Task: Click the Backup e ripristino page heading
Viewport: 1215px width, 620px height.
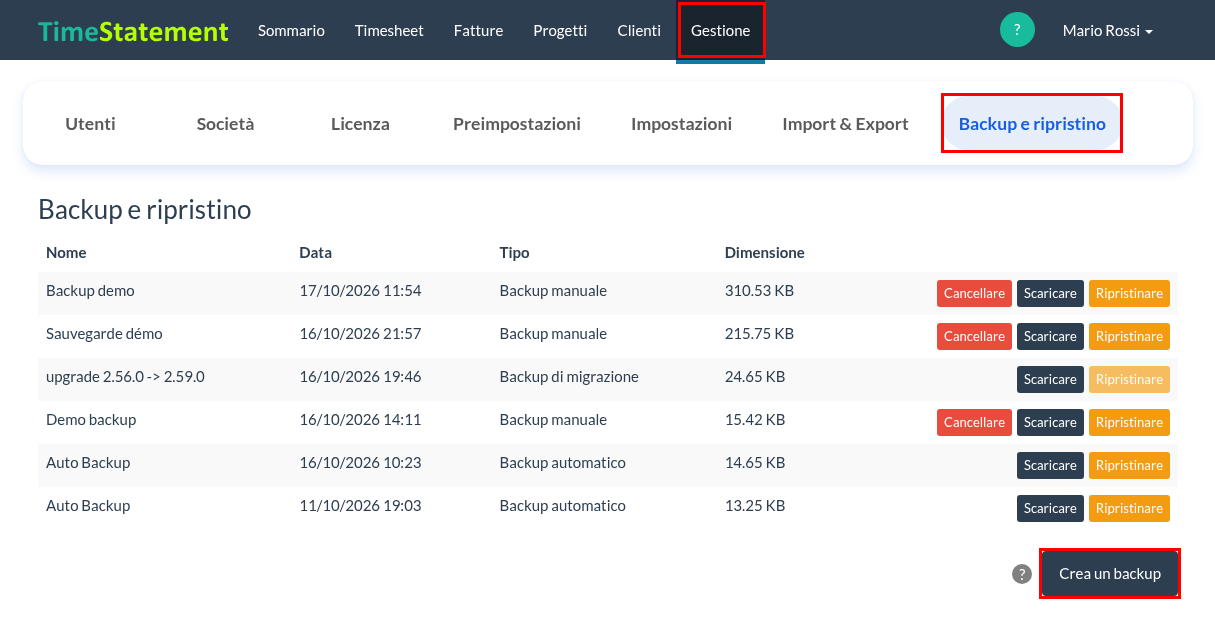Action: pos(145,210)
